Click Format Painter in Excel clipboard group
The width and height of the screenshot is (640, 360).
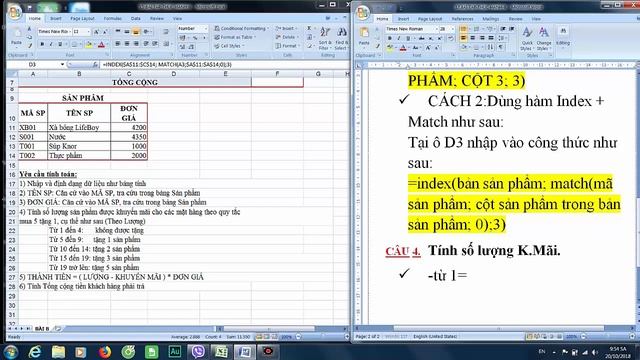pos(30,46)
